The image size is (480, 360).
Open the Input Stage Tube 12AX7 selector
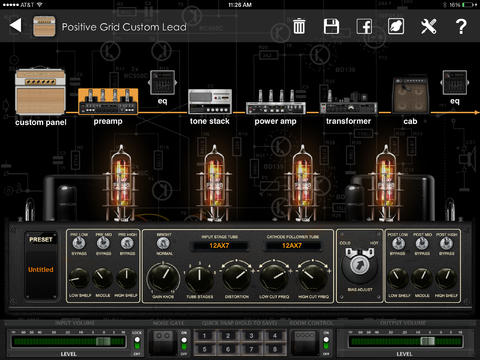[x=219, y=246]
